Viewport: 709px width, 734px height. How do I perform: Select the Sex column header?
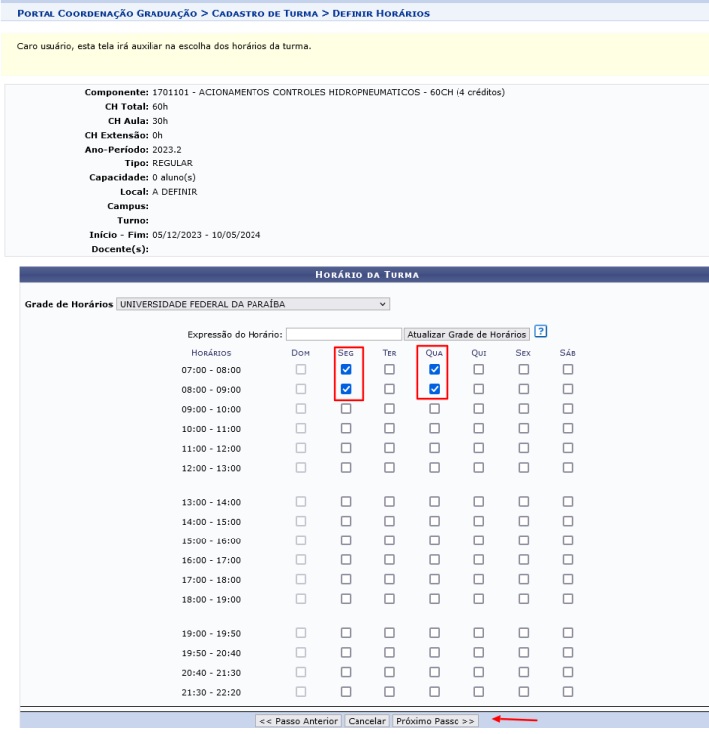[523, 353]
